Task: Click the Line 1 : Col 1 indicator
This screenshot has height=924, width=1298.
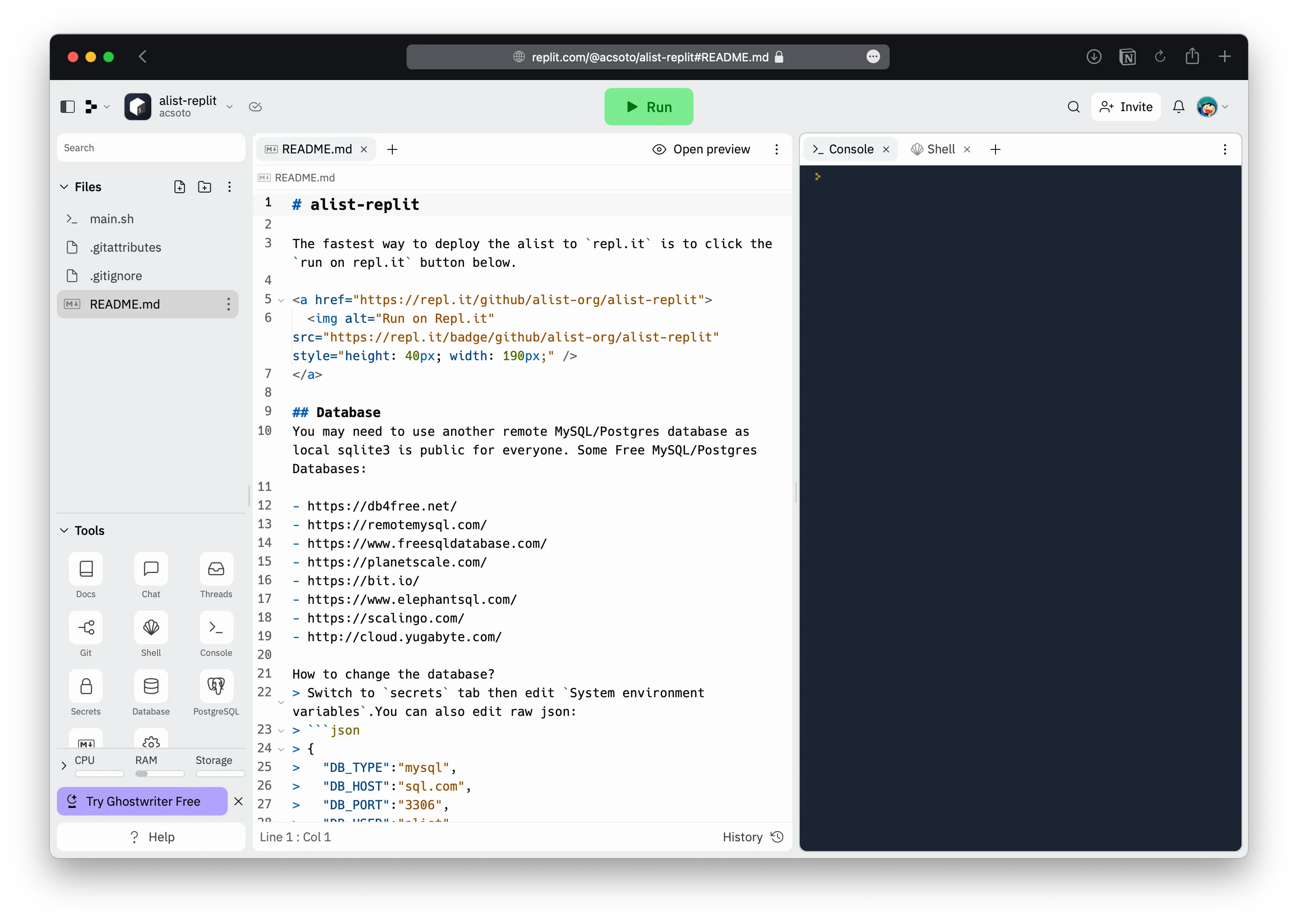Action: pyautogui.click(x=295, y=837)
